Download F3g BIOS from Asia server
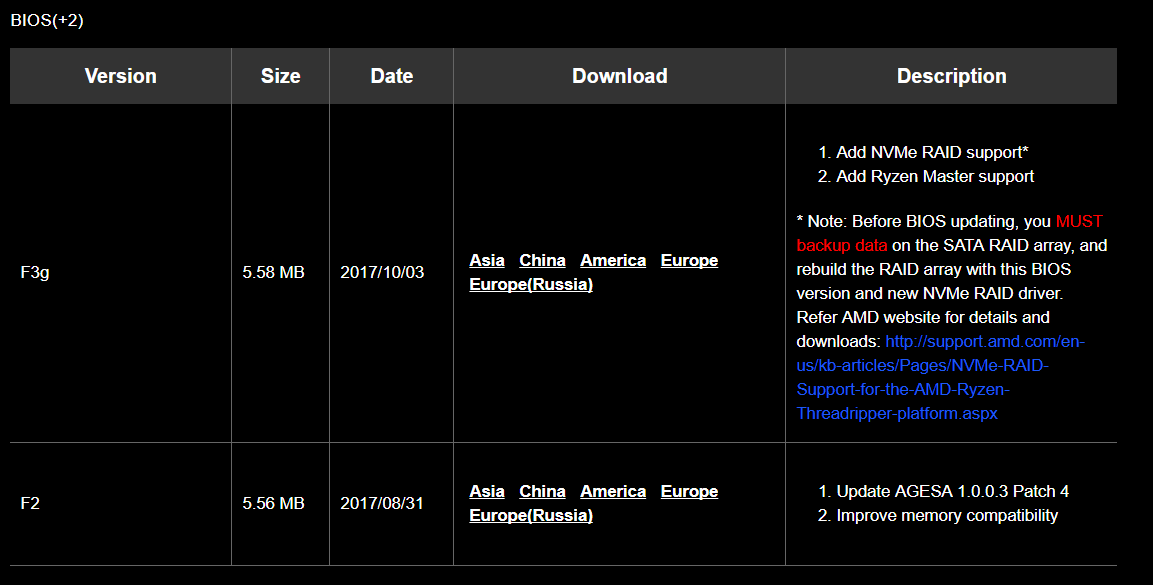1153x585 pixels. pyautogui.click(x=487, y=260)
